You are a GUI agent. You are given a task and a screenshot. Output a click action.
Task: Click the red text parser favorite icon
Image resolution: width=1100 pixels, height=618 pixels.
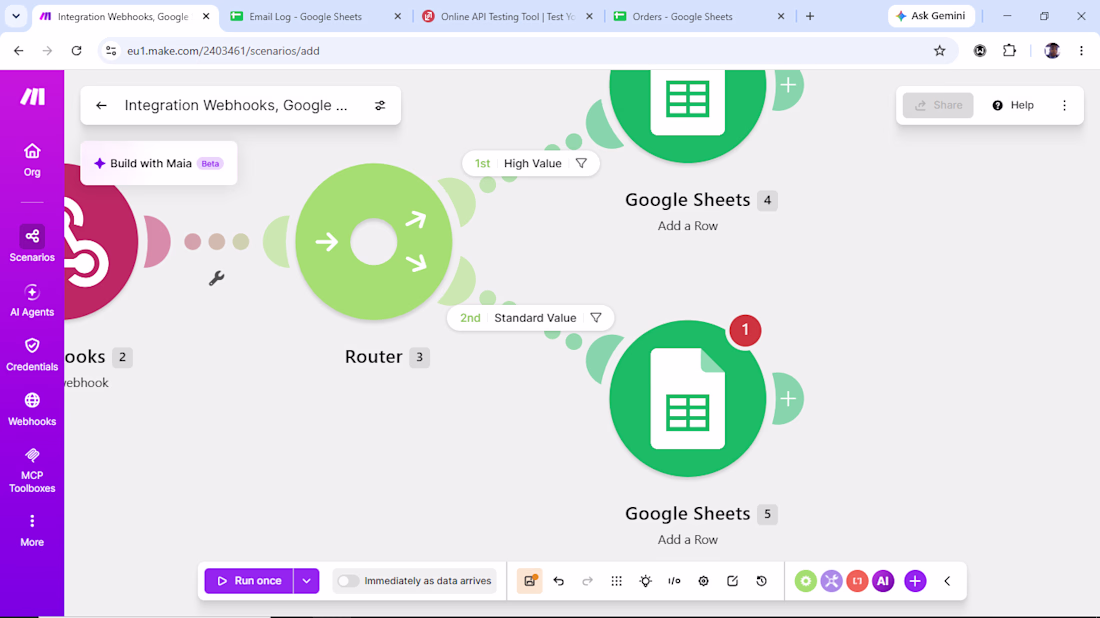pyautogui.click(x=857, y=581)
